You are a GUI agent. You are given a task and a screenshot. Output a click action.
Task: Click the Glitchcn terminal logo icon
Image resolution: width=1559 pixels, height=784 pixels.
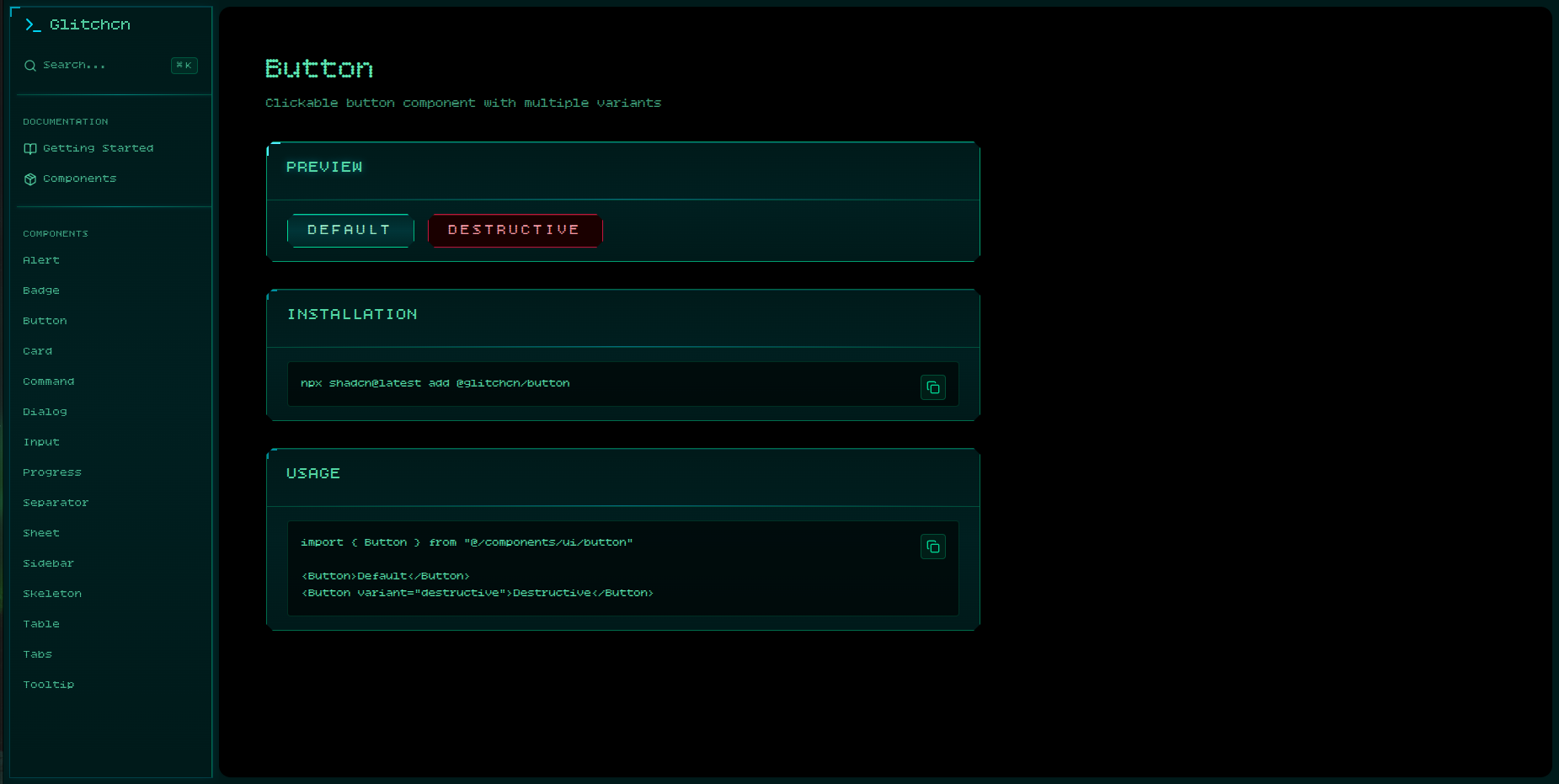tap(33, 24)
